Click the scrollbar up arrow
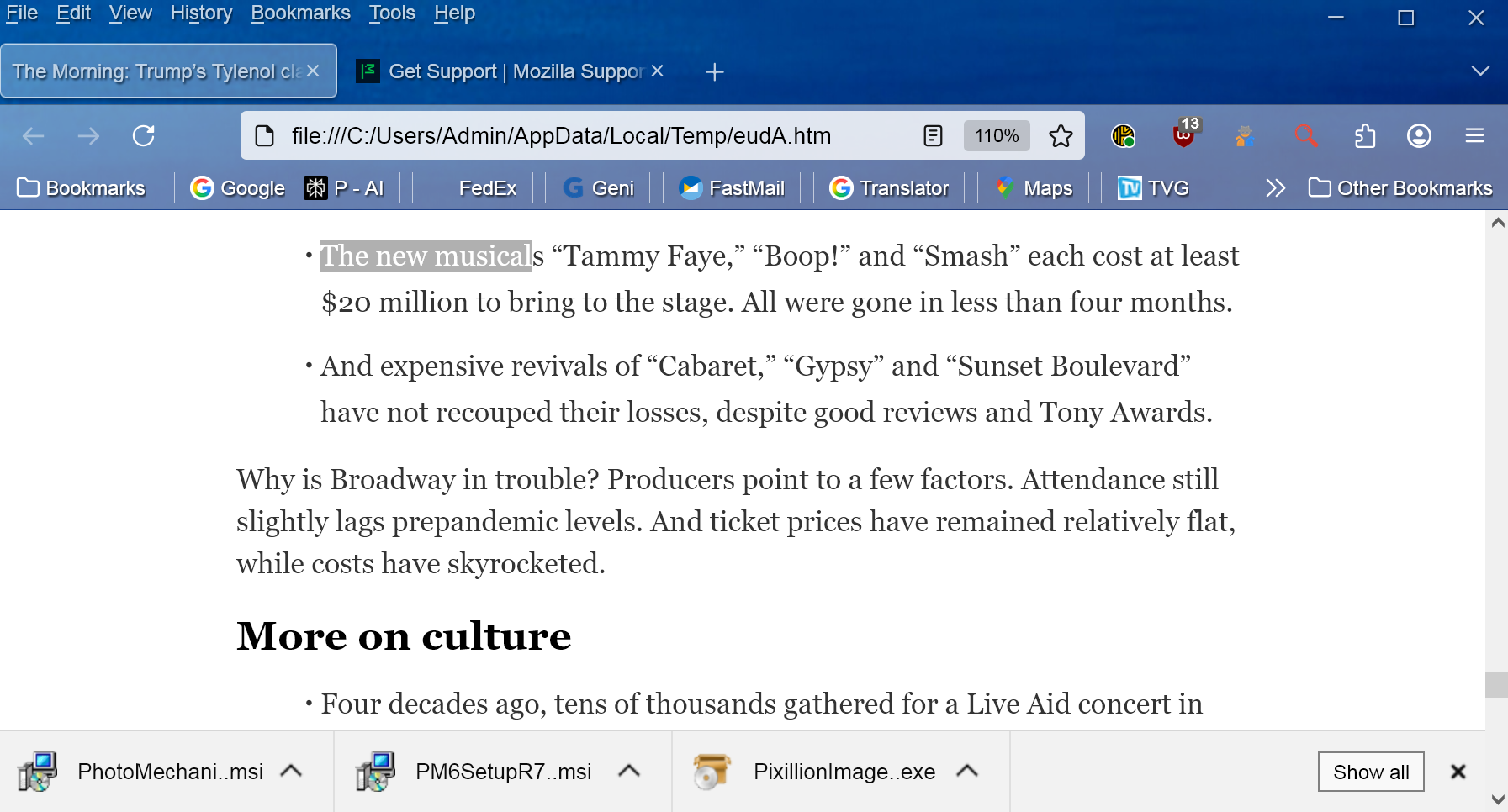 1497,223
